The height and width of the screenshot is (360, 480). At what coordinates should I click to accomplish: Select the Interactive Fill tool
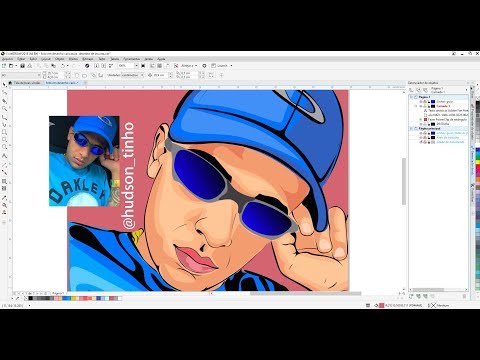pyautogui.click(x=4, y=205)
